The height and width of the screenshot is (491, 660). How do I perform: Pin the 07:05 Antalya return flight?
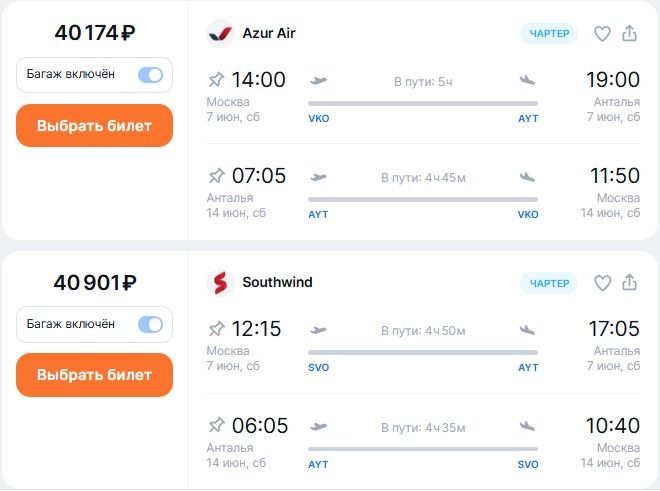pos(216,176)
